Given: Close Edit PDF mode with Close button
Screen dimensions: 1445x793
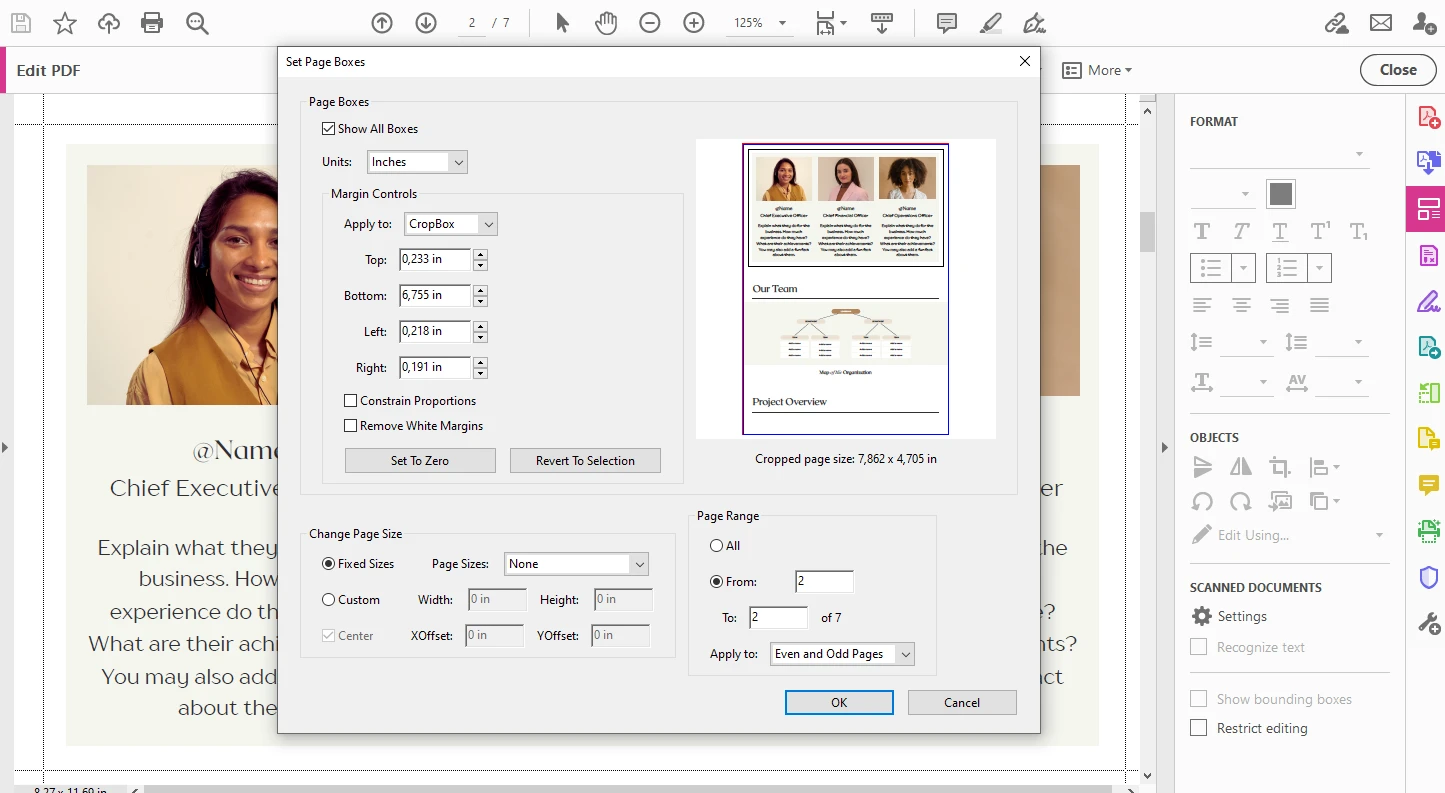Looking at the screenshot, I should click(1398, 70).
